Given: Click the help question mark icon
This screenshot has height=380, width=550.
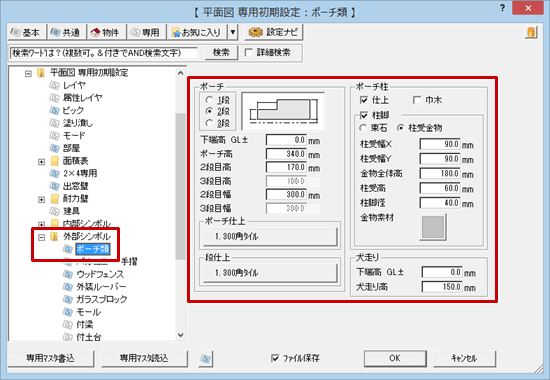Looking at the screenshot, I should (x=502, y=8).
